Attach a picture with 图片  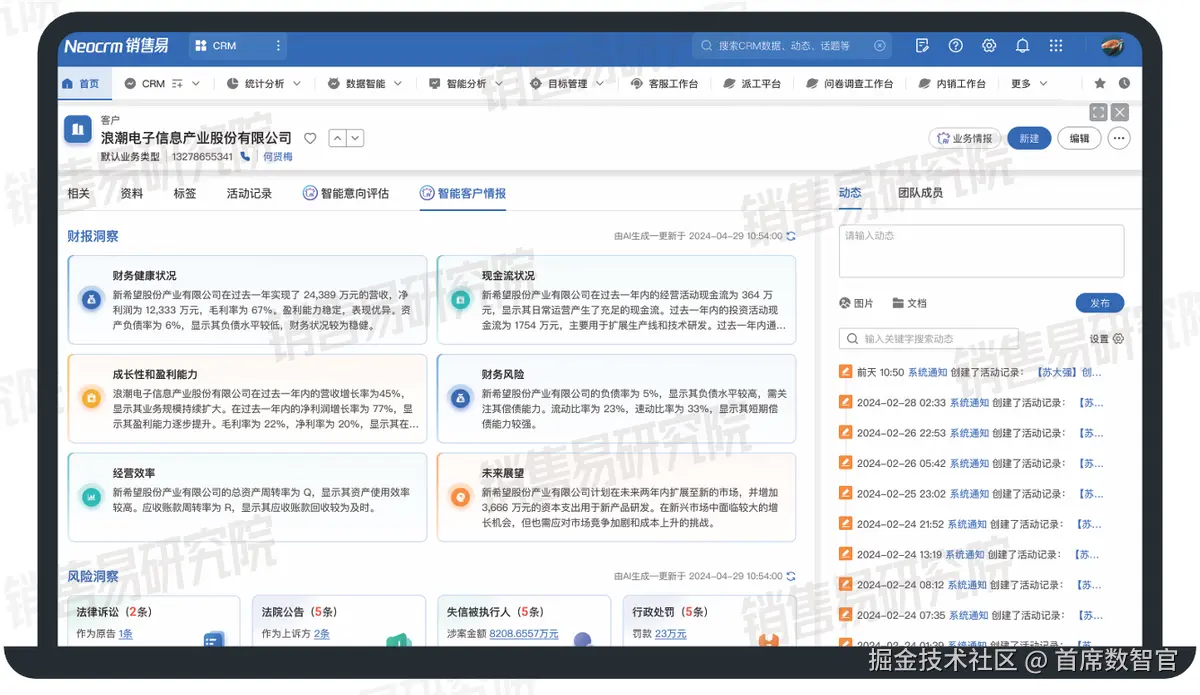pos(856,303)
